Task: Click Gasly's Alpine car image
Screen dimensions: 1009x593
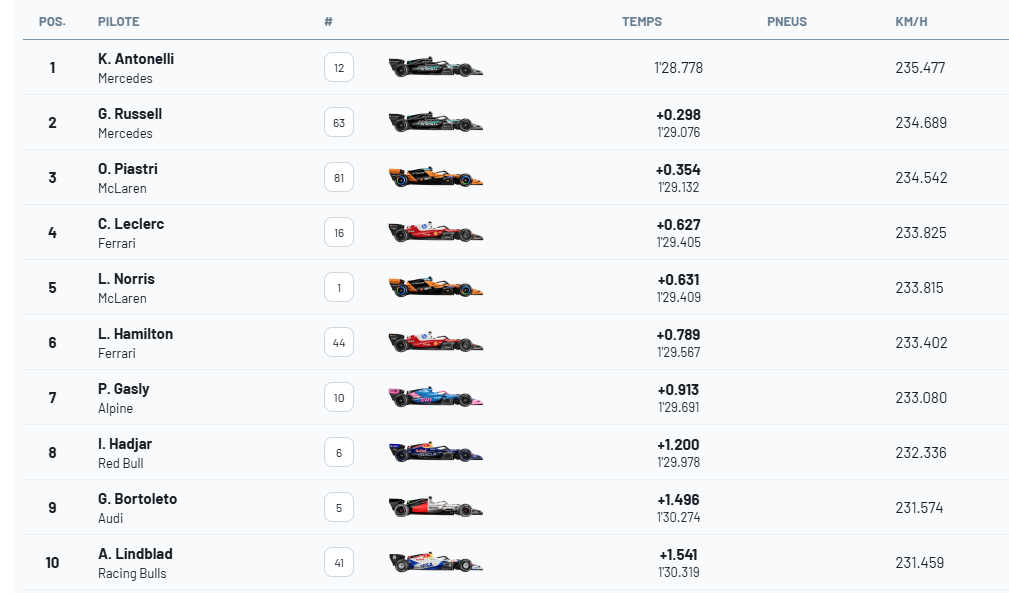Action: pos(435,398)
